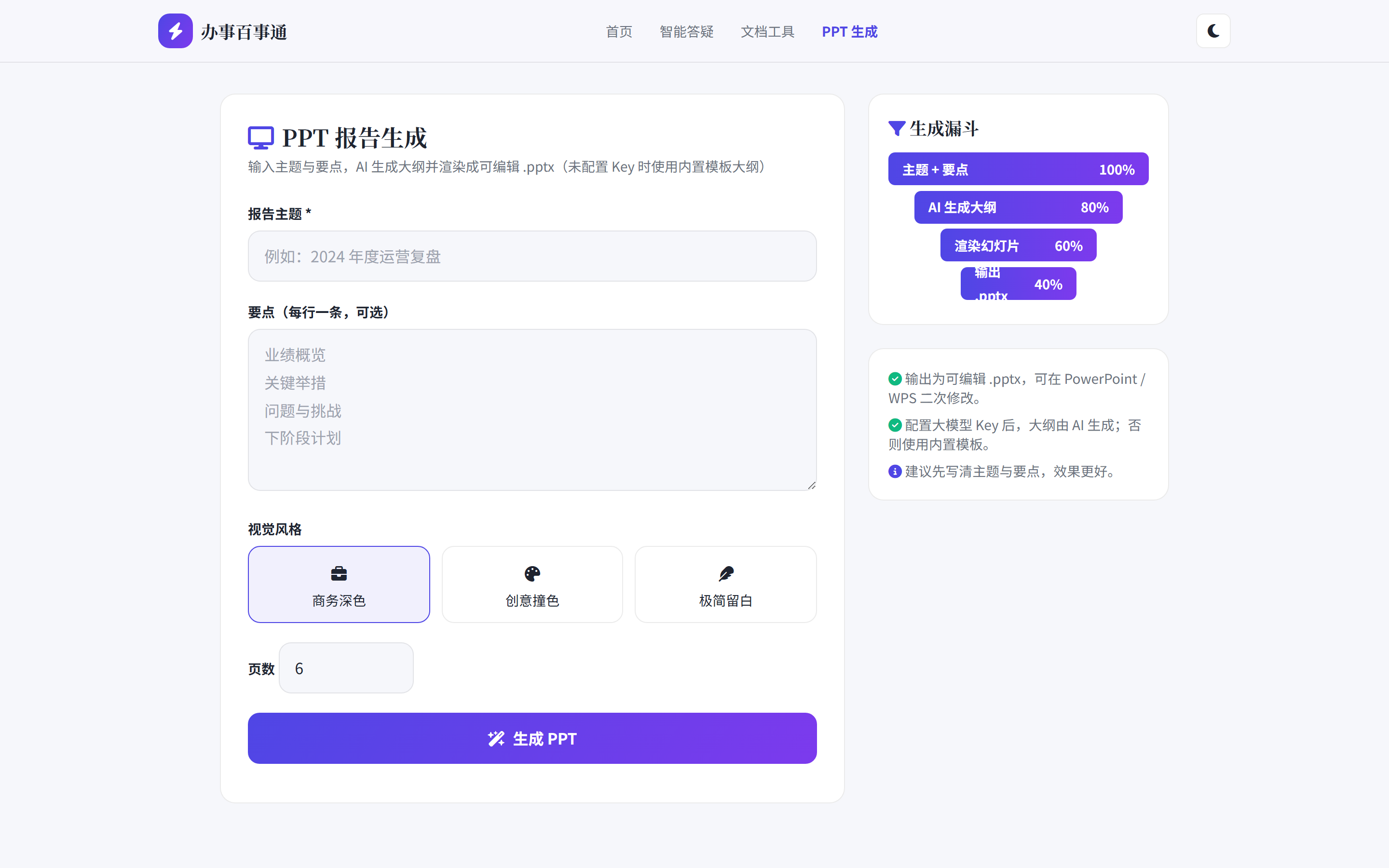Click the 渲染幻灯片 60% funnel bar
This screenshot has height=868, width=1389.
1018,245
